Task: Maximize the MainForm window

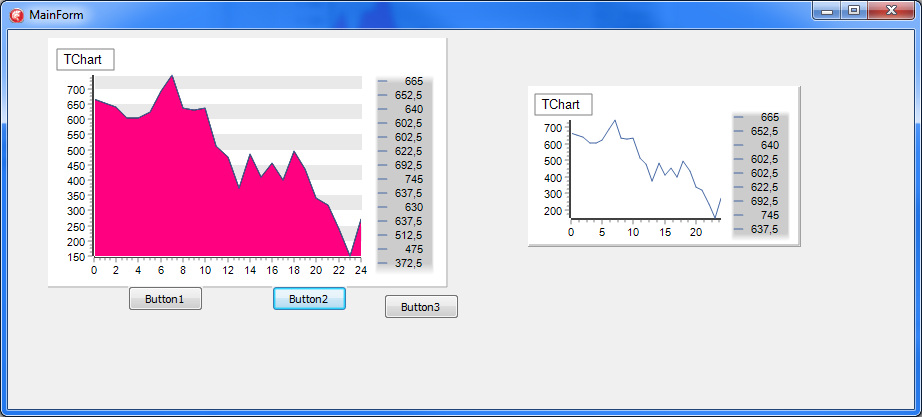Action: tap(854, 11)
